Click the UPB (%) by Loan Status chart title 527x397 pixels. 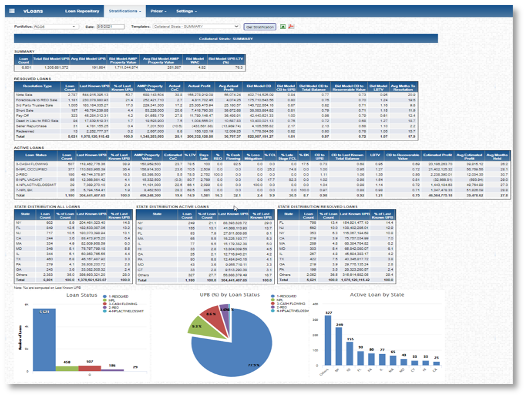(230, 295)
